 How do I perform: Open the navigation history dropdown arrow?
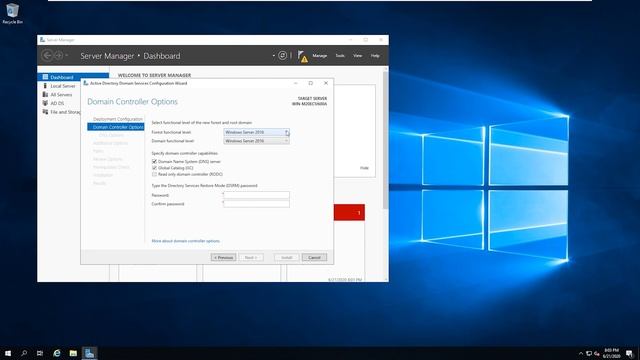67,56
